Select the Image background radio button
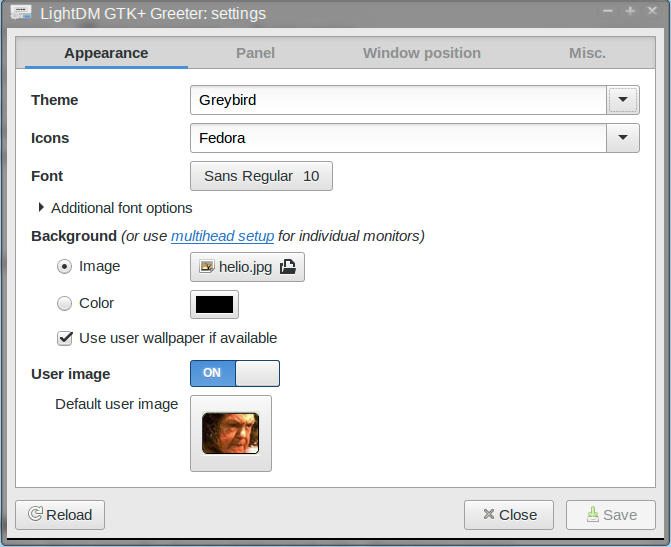Image resolution: width=671 pixels, height=547 pixels. (x=65, y=267)
